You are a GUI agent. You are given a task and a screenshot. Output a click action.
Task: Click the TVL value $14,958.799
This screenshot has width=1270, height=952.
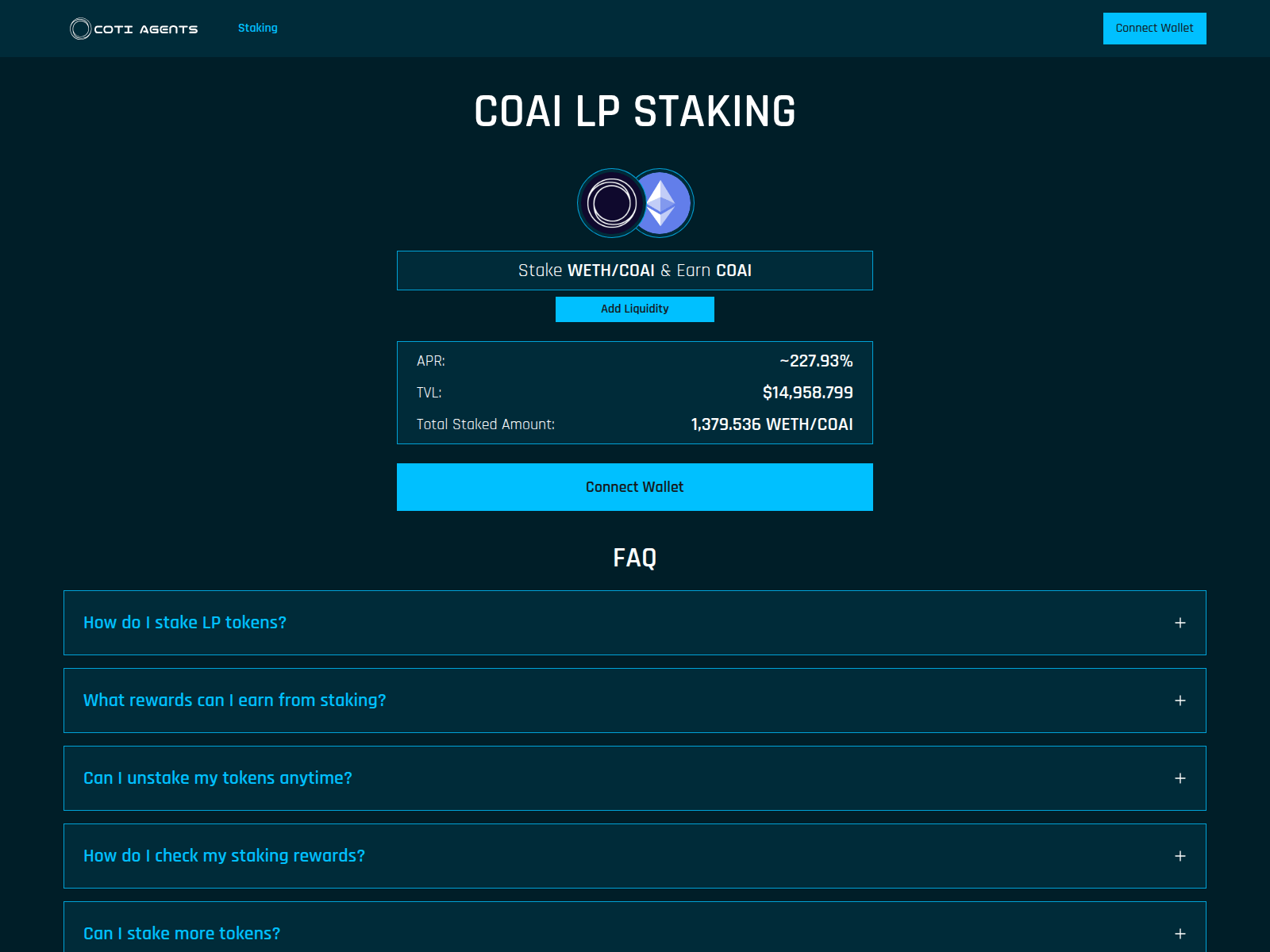click(x=808, y=393)
